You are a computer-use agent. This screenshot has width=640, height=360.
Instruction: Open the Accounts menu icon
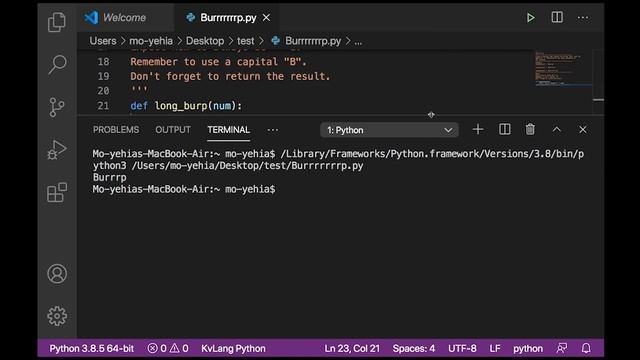point(57,273)
